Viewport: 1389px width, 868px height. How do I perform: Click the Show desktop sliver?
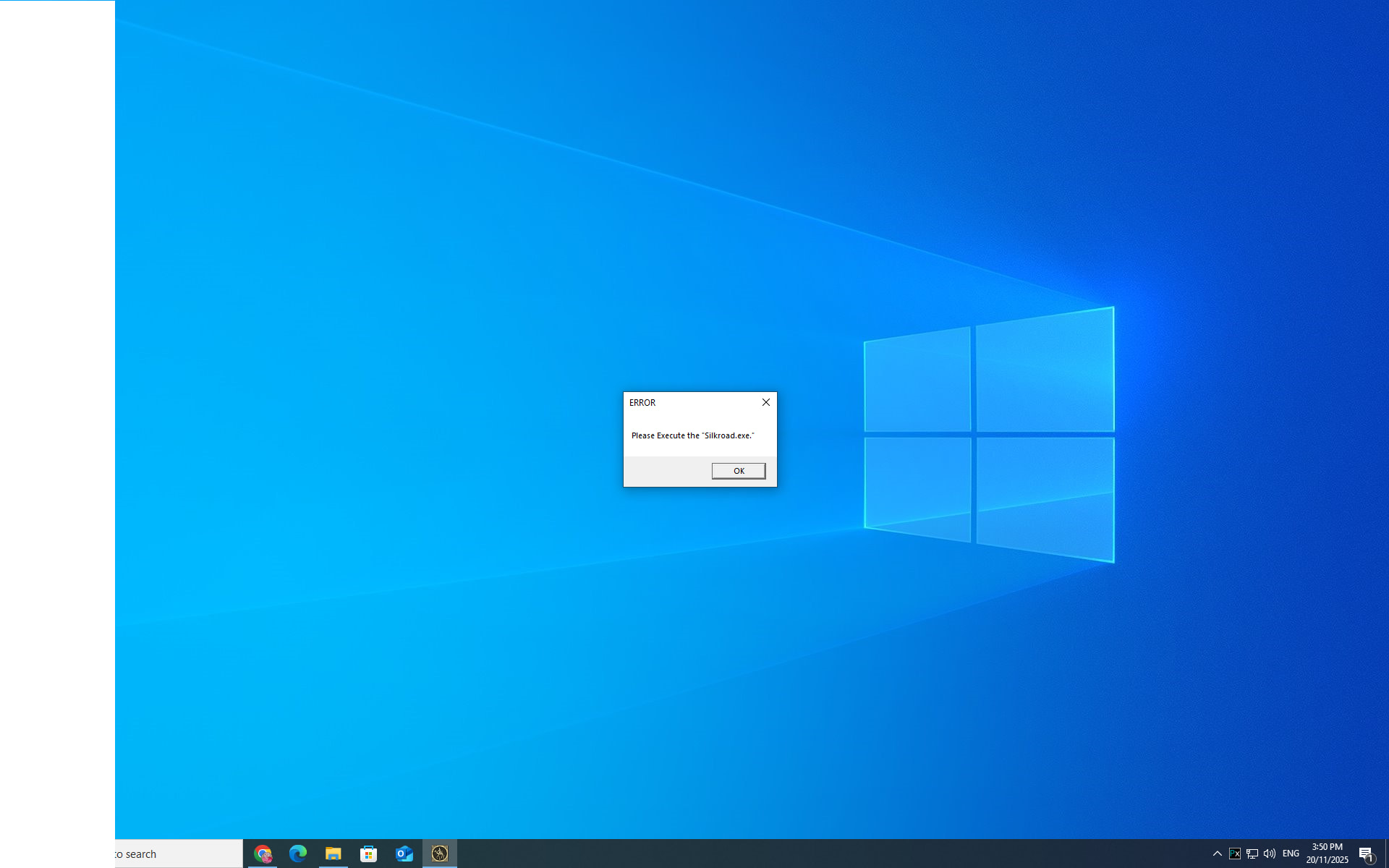tap(1386, 854)
